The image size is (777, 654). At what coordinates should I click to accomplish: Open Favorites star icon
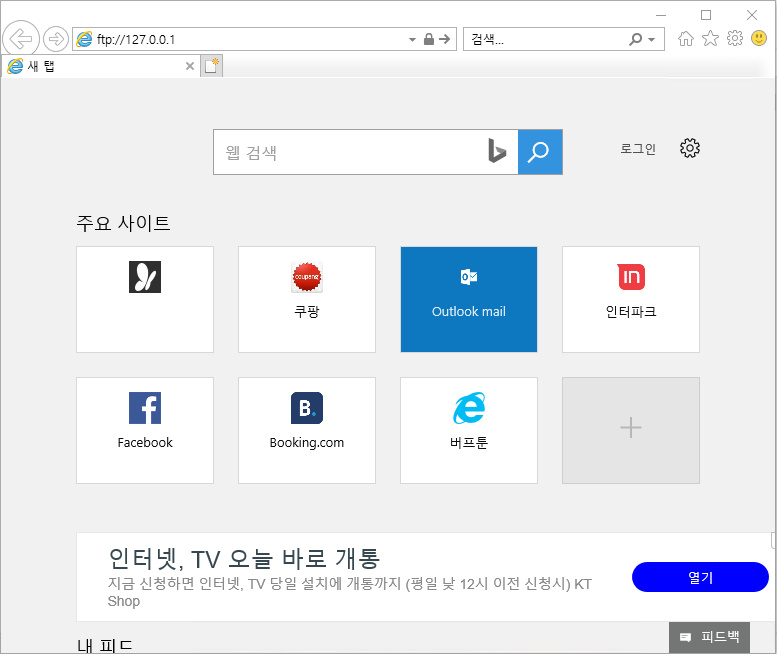[710, 38]
